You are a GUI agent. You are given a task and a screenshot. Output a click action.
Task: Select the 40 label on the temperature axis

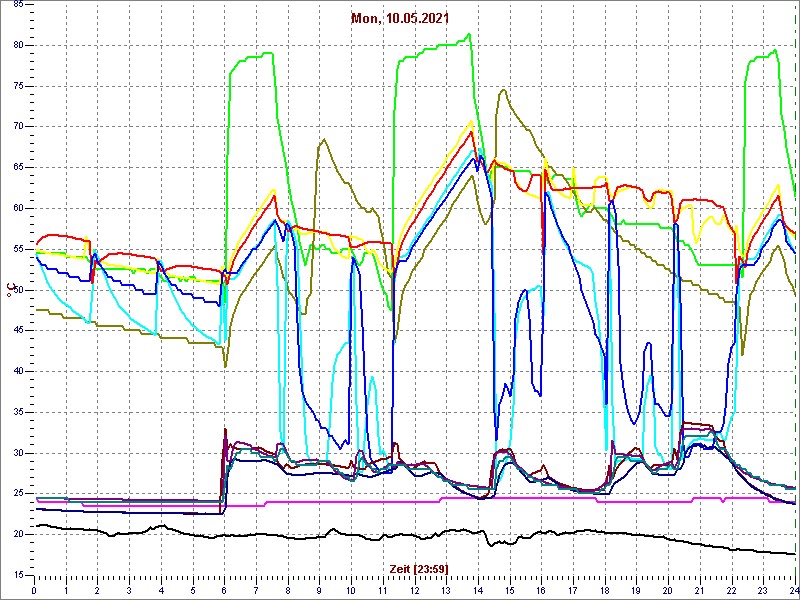18,371
